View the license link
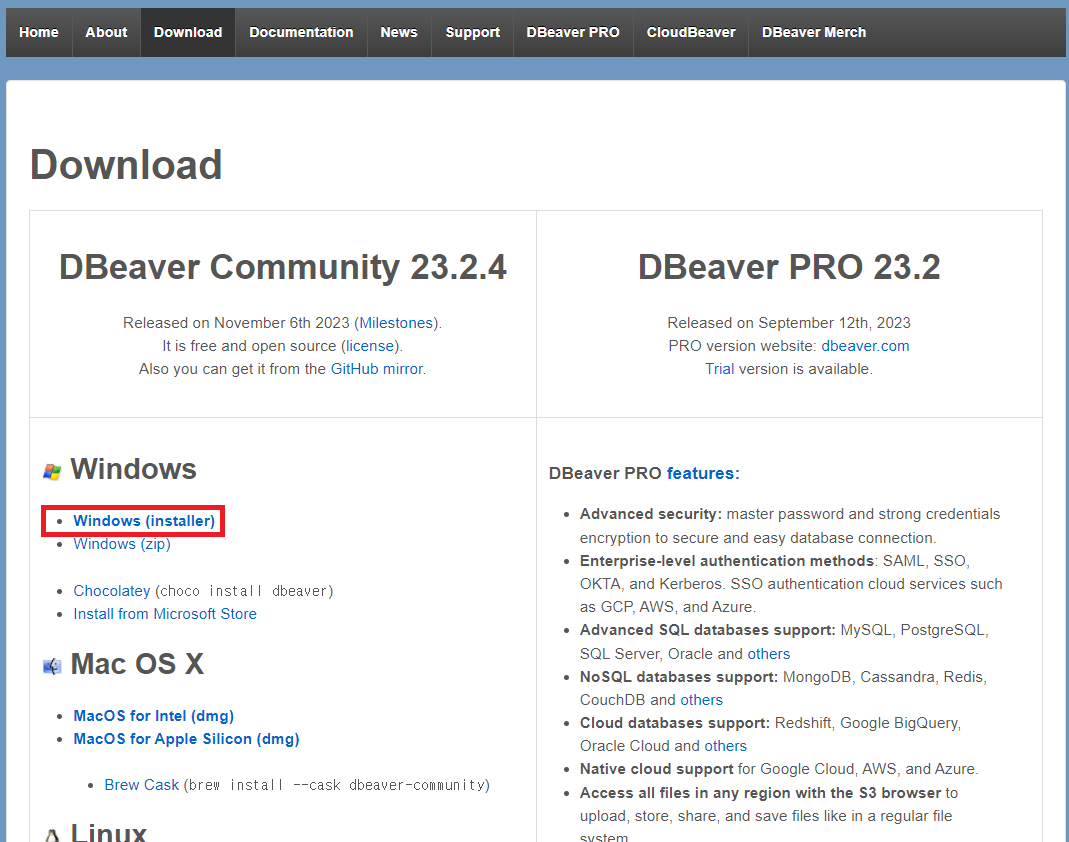Screen dimensions: 1069x842 (x=370, y=346)
